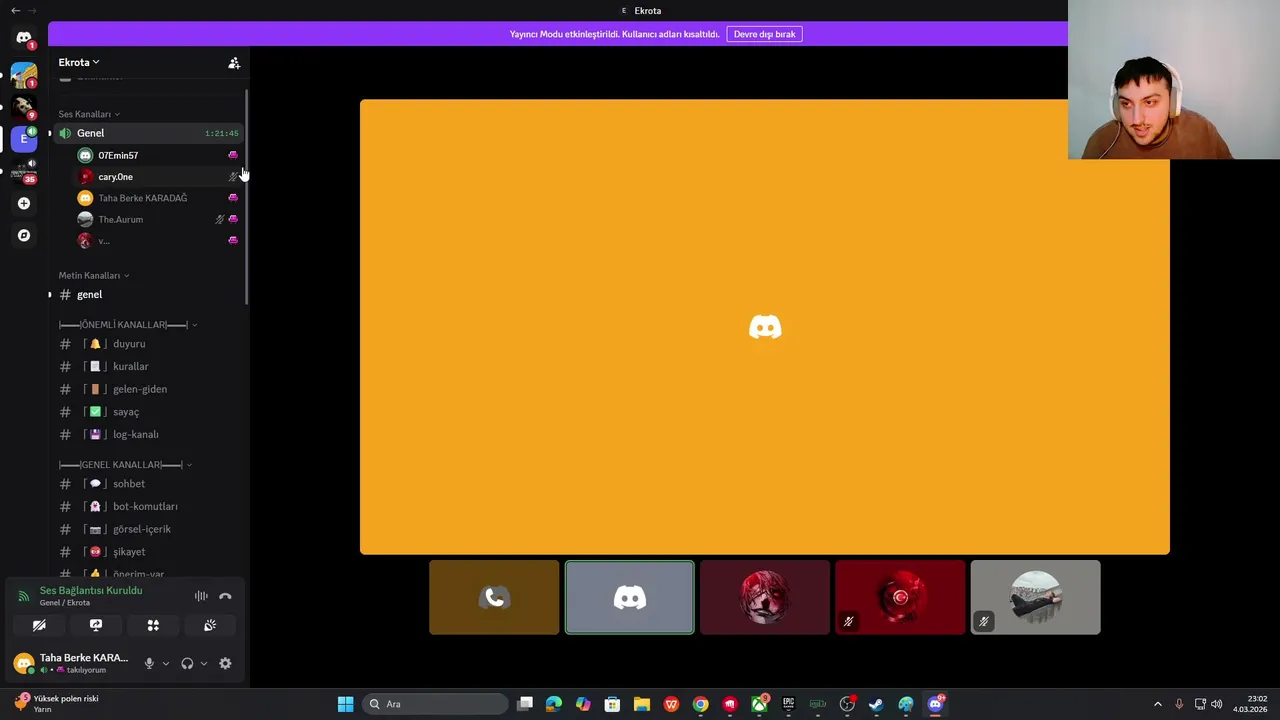This screenshot has width=1280, height=720.
Task: Click the taskbar search box Ara
Action: (x=435, y=704)
